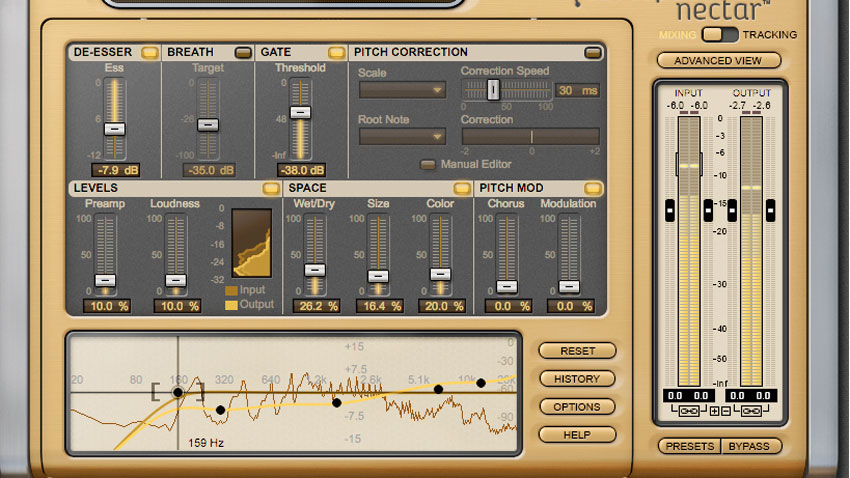Enable the Pitch Correction module switch
Image resolution: width=850 pixels, height=478 pixels.
[593, 53]
